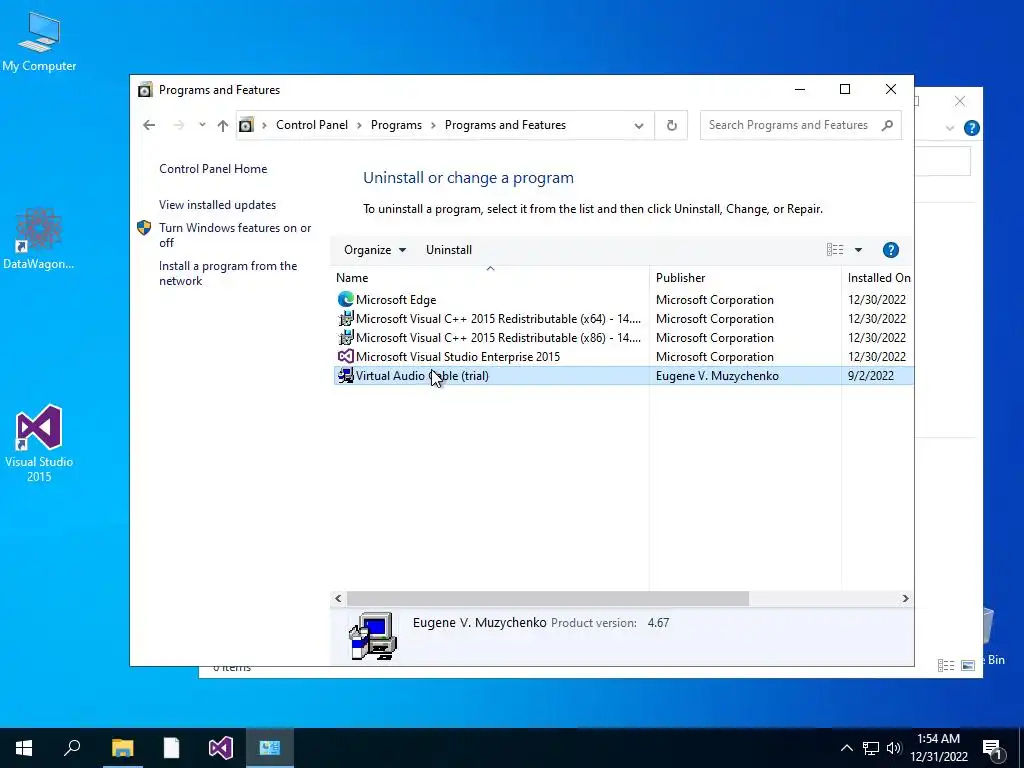
Task: Sort by the Publisher column header
Action: pos(744,278)
